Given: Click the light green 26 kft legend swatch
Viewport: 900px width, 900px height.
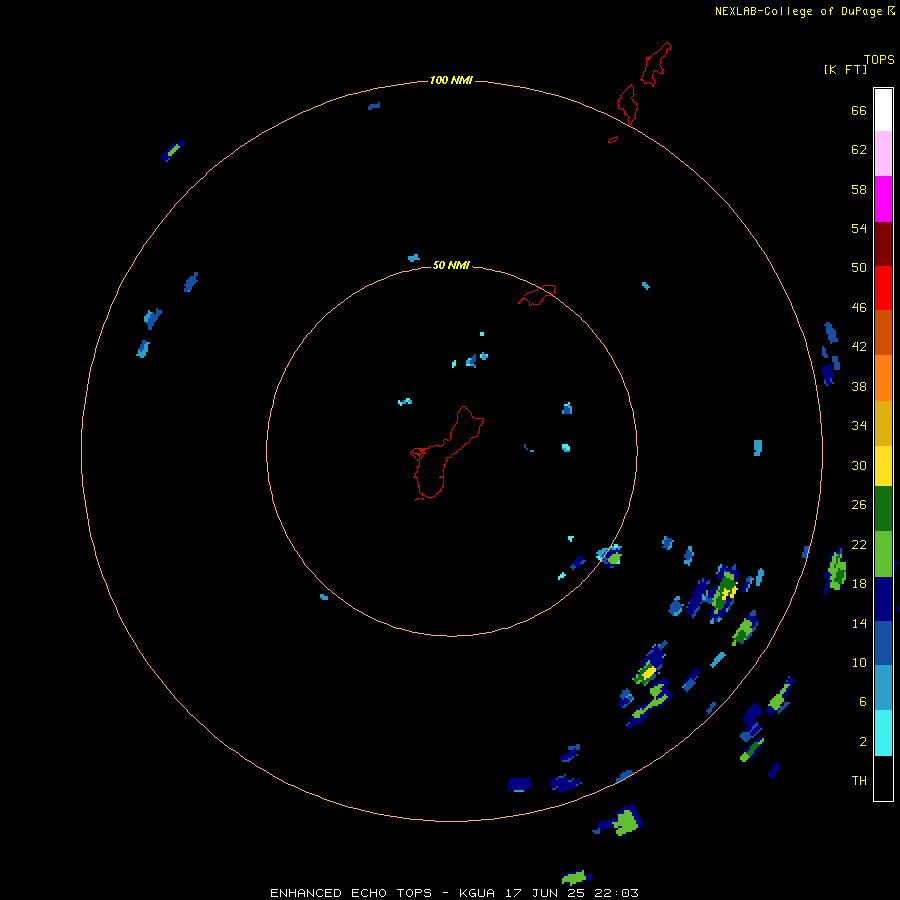Looking at the screenshot, I should [883, 554].
